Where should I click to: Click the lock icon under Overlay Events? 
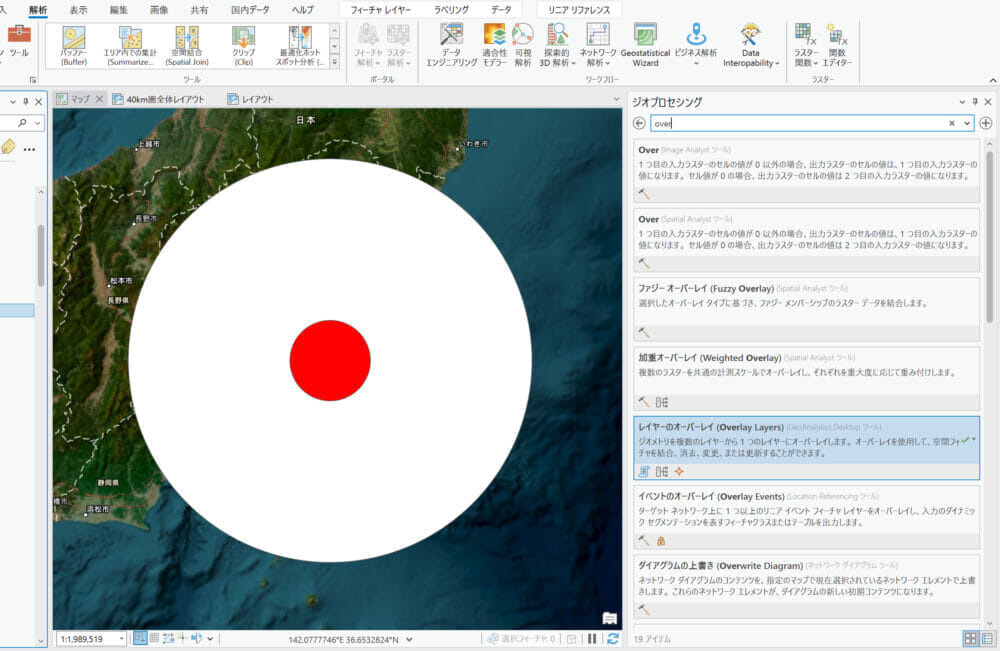pyautogui.click(x=661, y=541)
